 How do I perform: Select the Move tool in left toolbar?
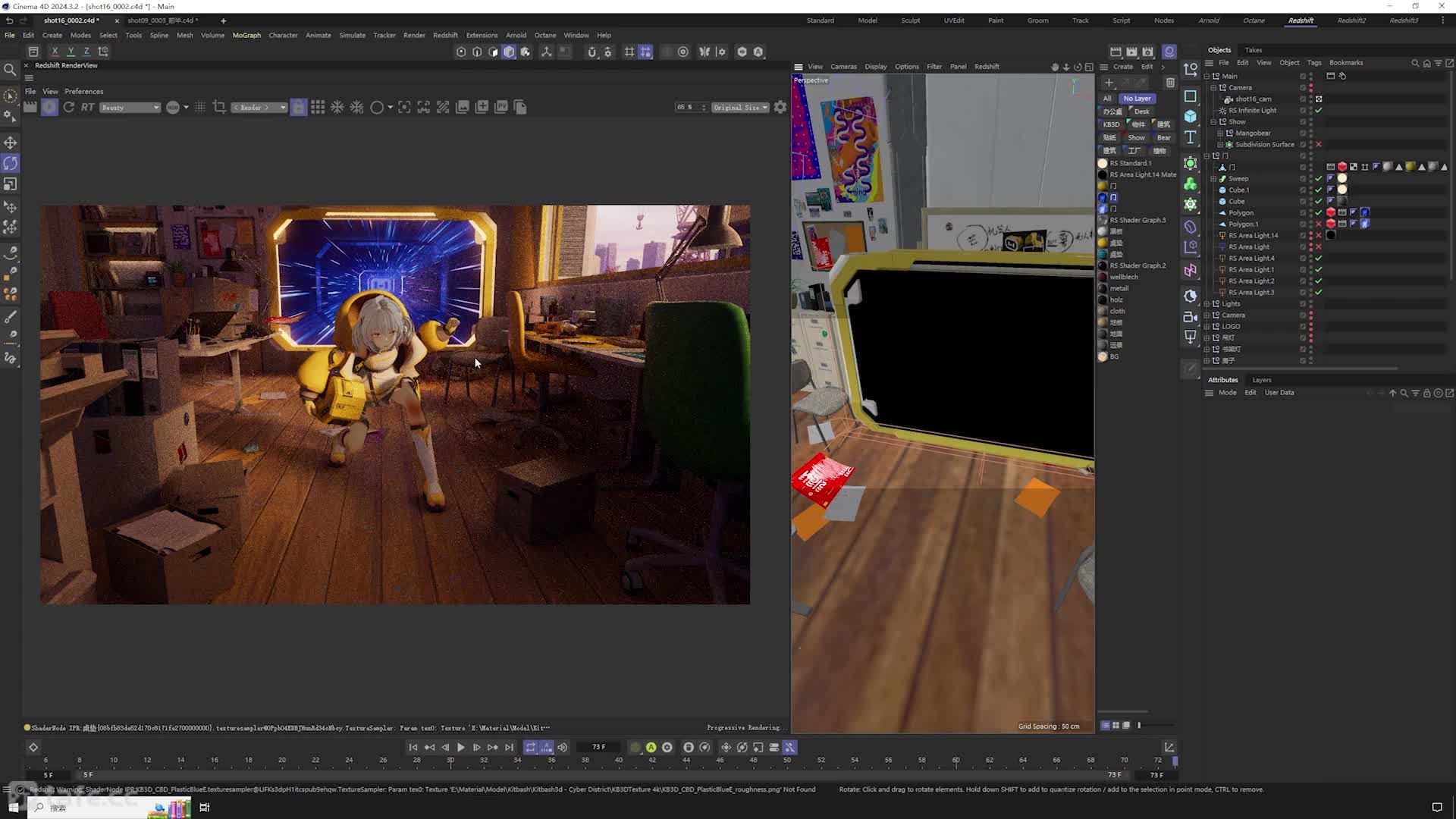[11, 143]
